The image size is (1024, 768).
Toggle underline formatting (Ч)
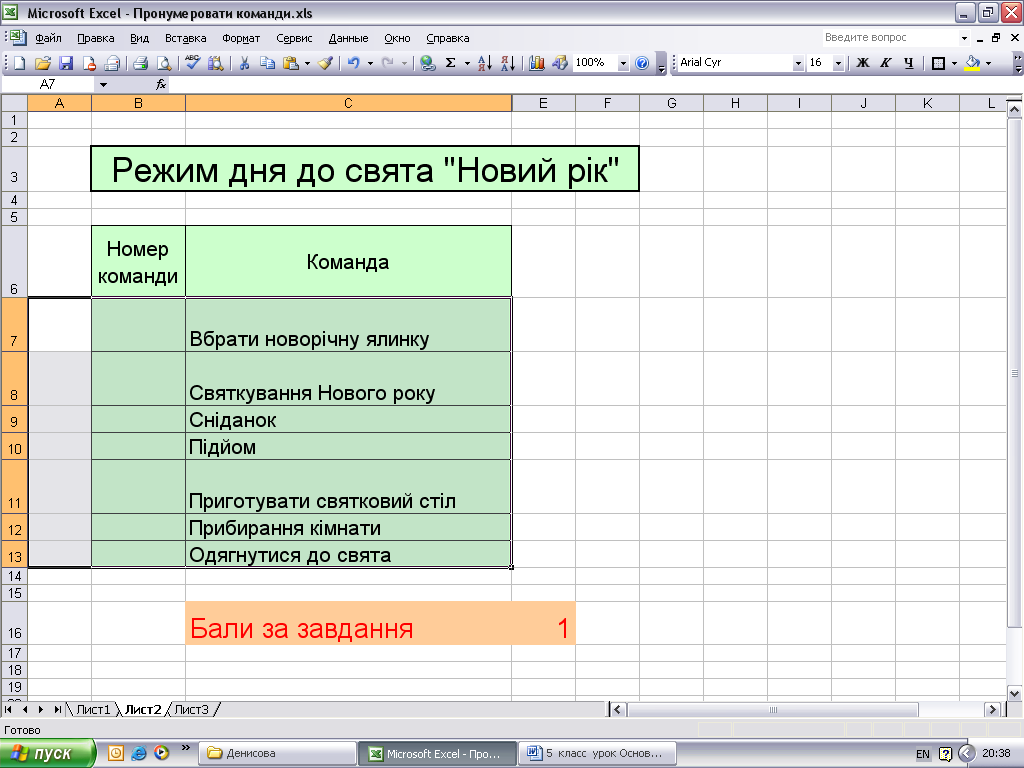[908, 63]
